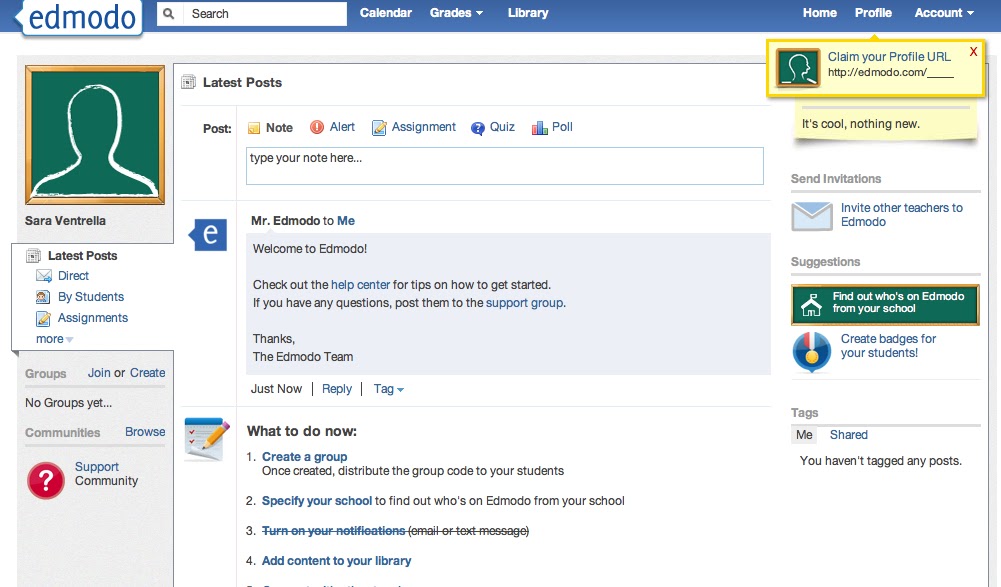Open the Grades dropdown
Screen dimensions: 1001x587
pyautogui.click(x=456, y=13)
